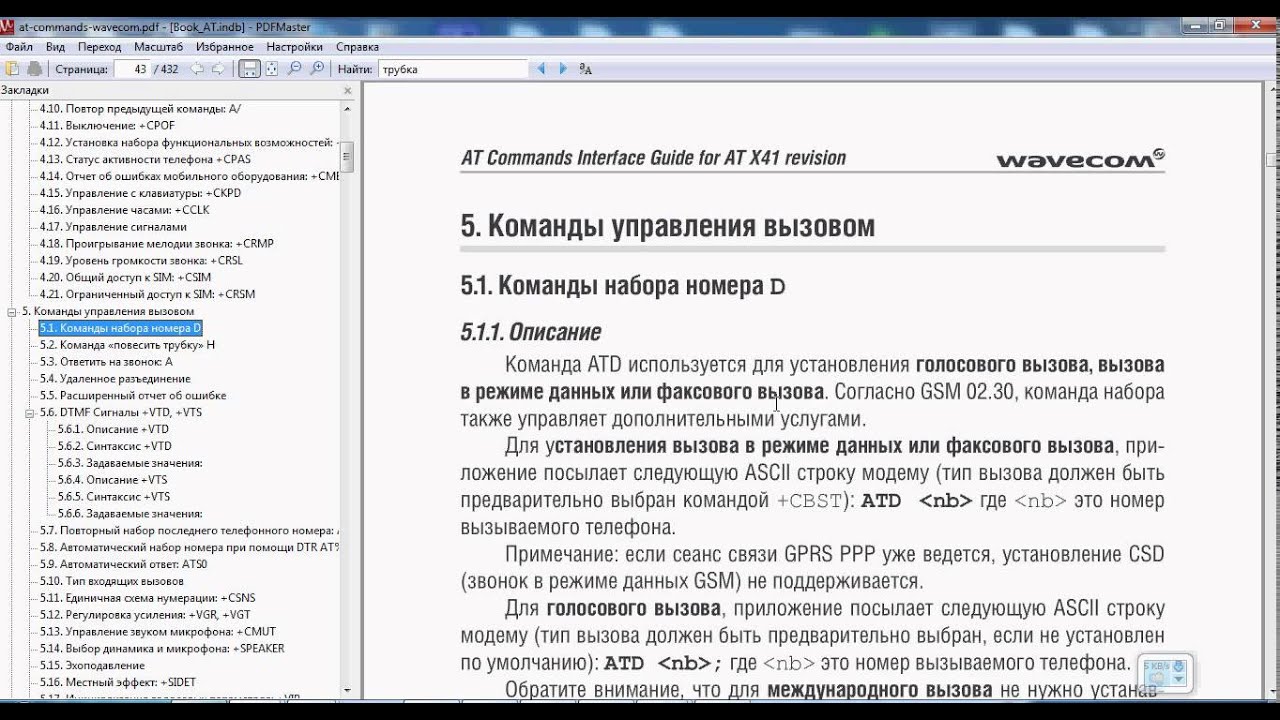Click heading '5.1.1. Описание' in document
Viewport: 1280px width, 720px height.
point(530,332)
